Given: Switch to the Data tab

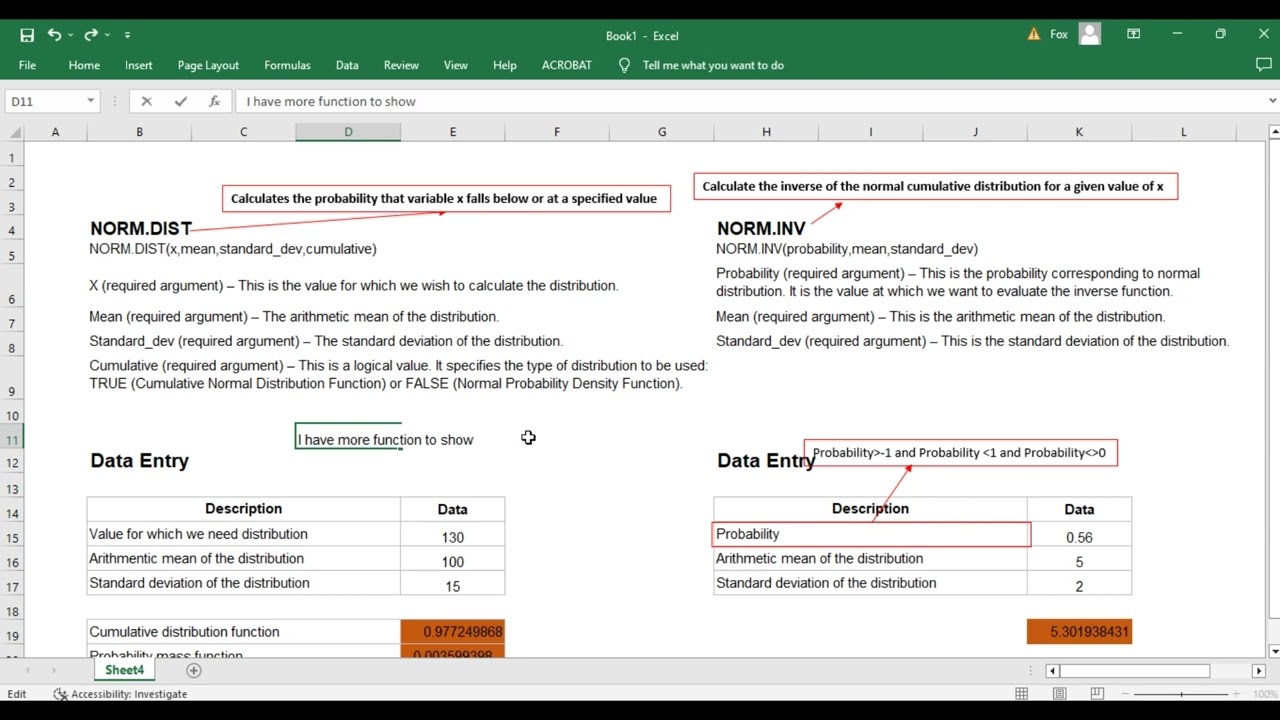Looking at the screenshot, I should click(347, 65).
